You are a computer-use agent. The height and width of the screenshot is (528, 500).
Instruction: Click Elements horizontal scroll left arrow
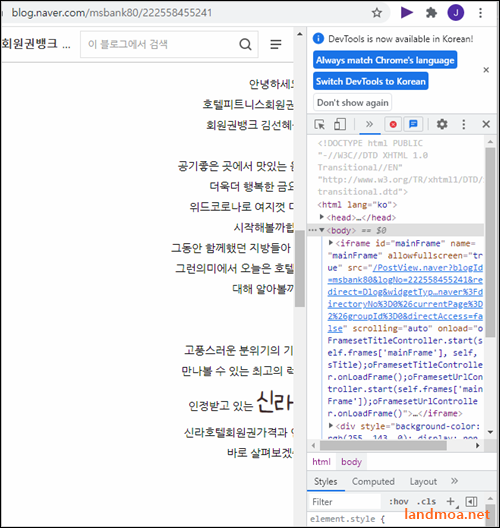(x=313, y=445)
